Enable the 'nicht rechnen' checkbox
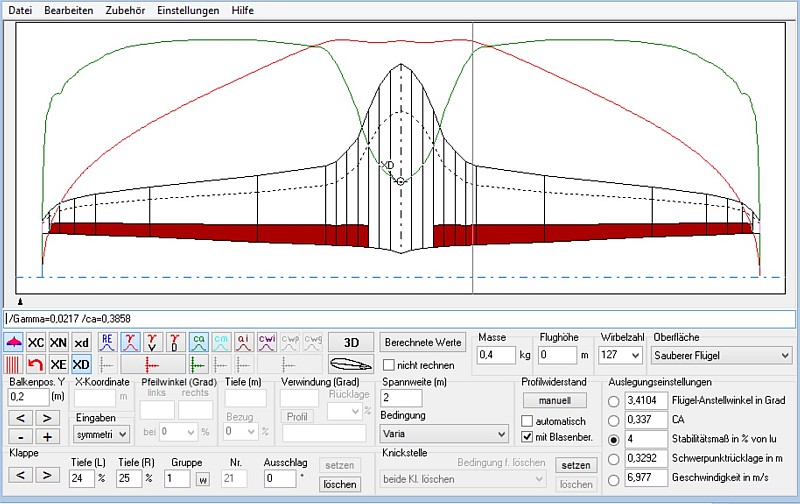800x504 pixels. 390,365
